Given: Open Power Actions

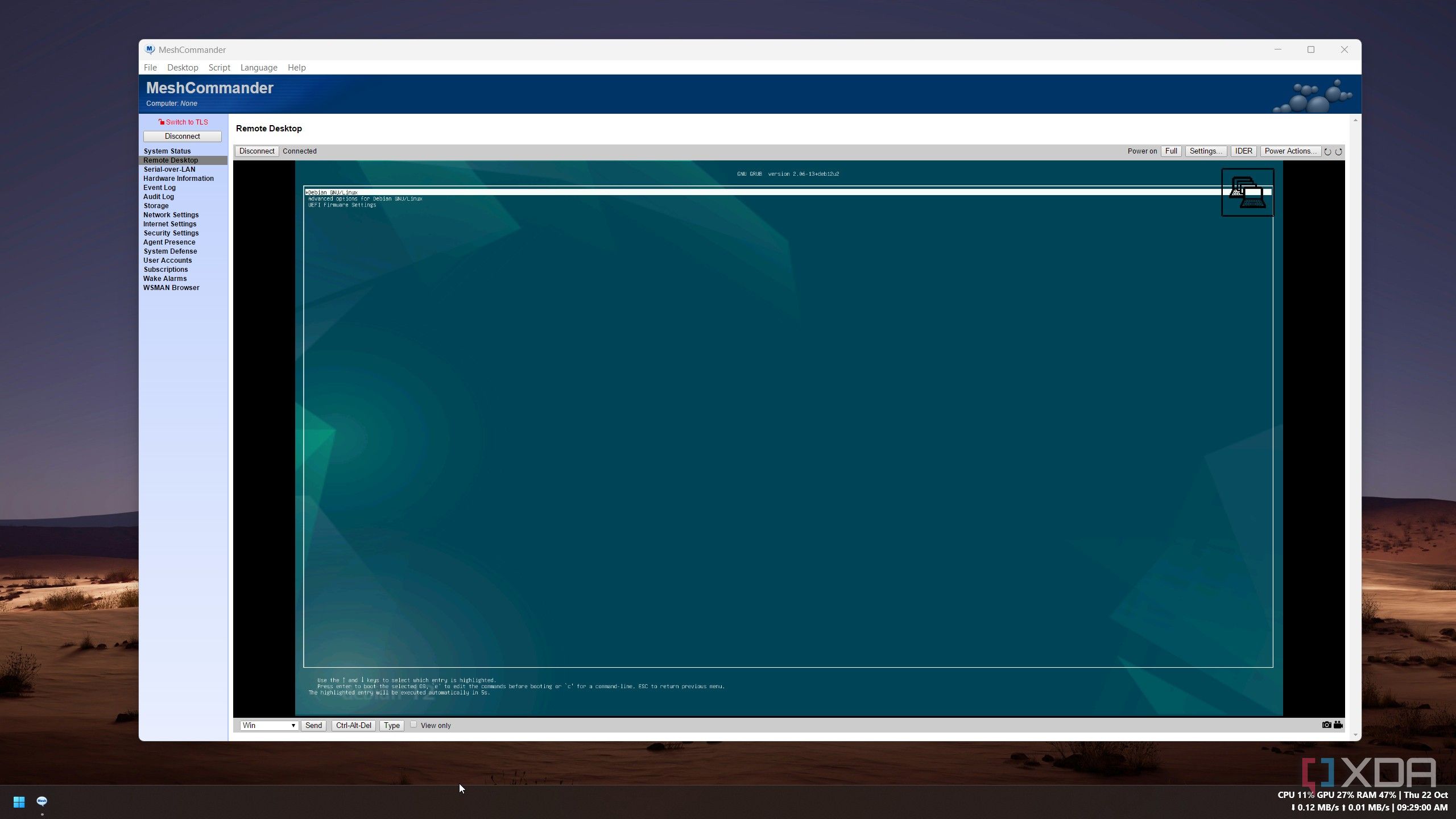Looking at the screenshot, I should coord(1290,151).
